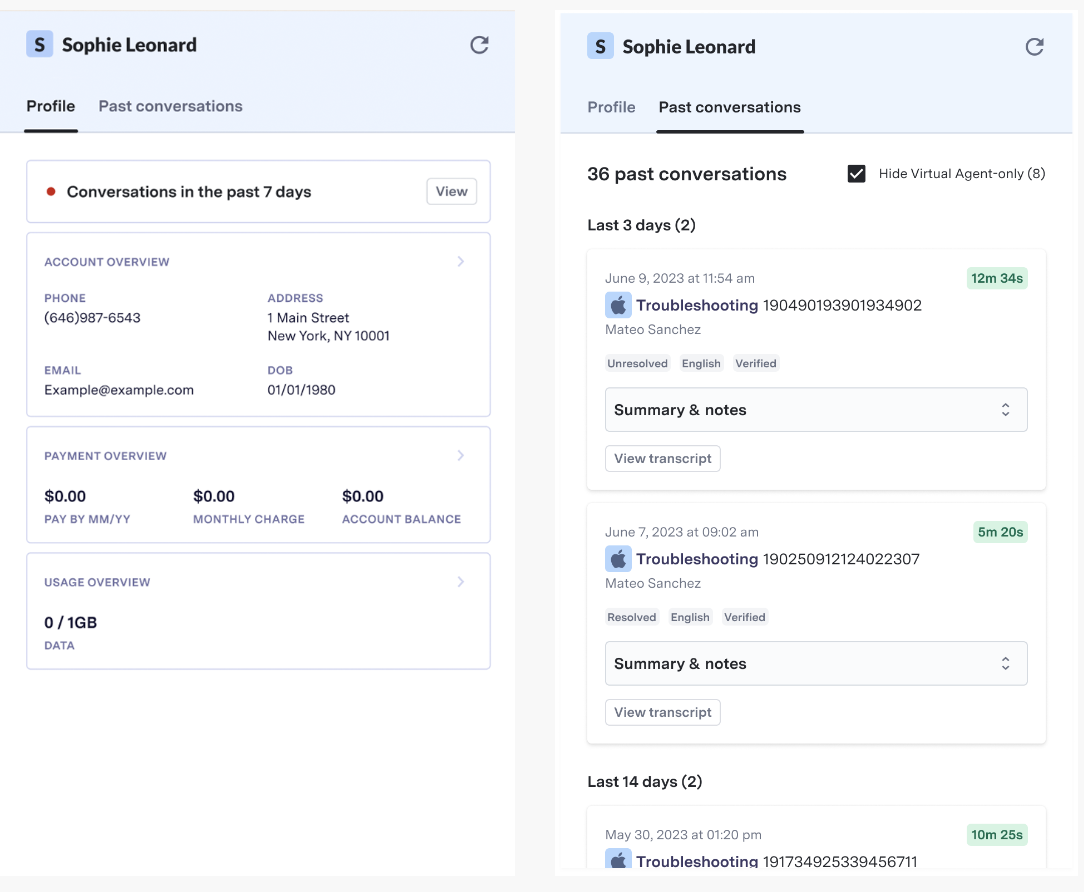Viewport: 1084px width, 892px height.
Task: Click red dot beside past 7 days conversations
Action: point(51,192)
